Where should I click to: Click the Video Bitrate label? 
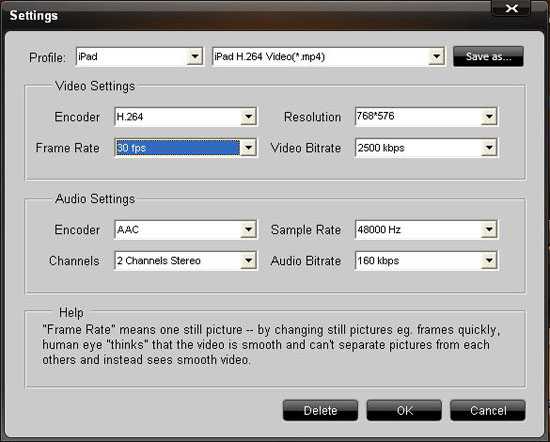click(306, 148)
